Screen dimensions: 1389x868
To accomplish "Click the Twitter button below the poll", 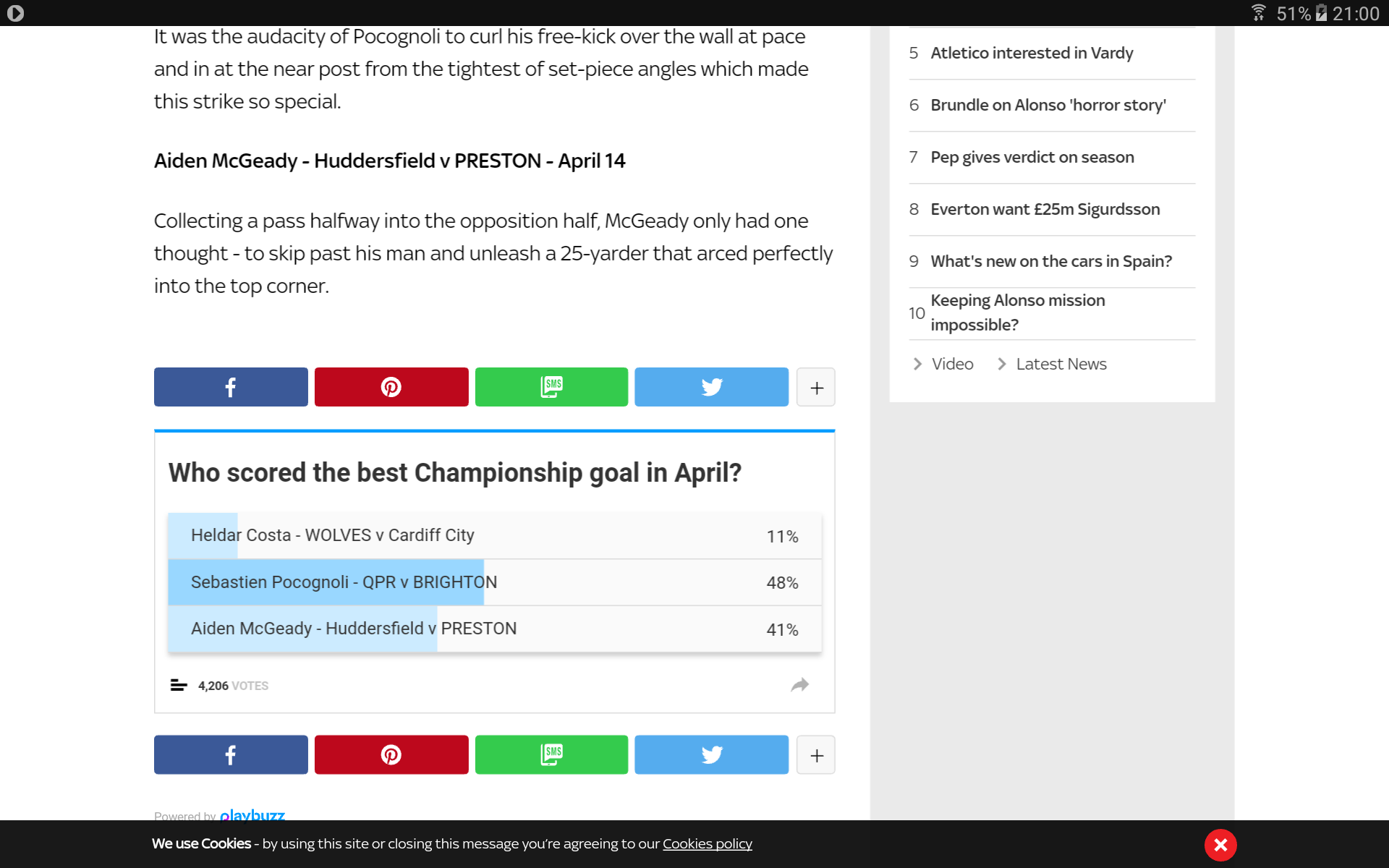I will [712, 755].
